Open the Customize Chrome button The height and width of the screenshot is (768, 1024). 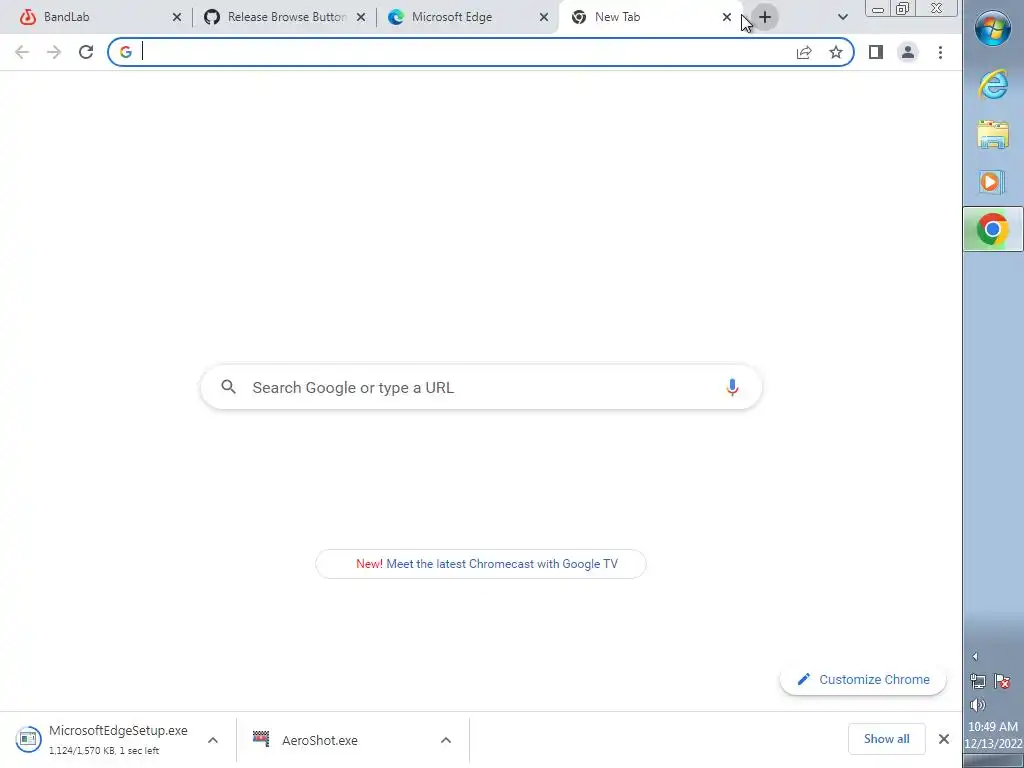coord(863,679)
